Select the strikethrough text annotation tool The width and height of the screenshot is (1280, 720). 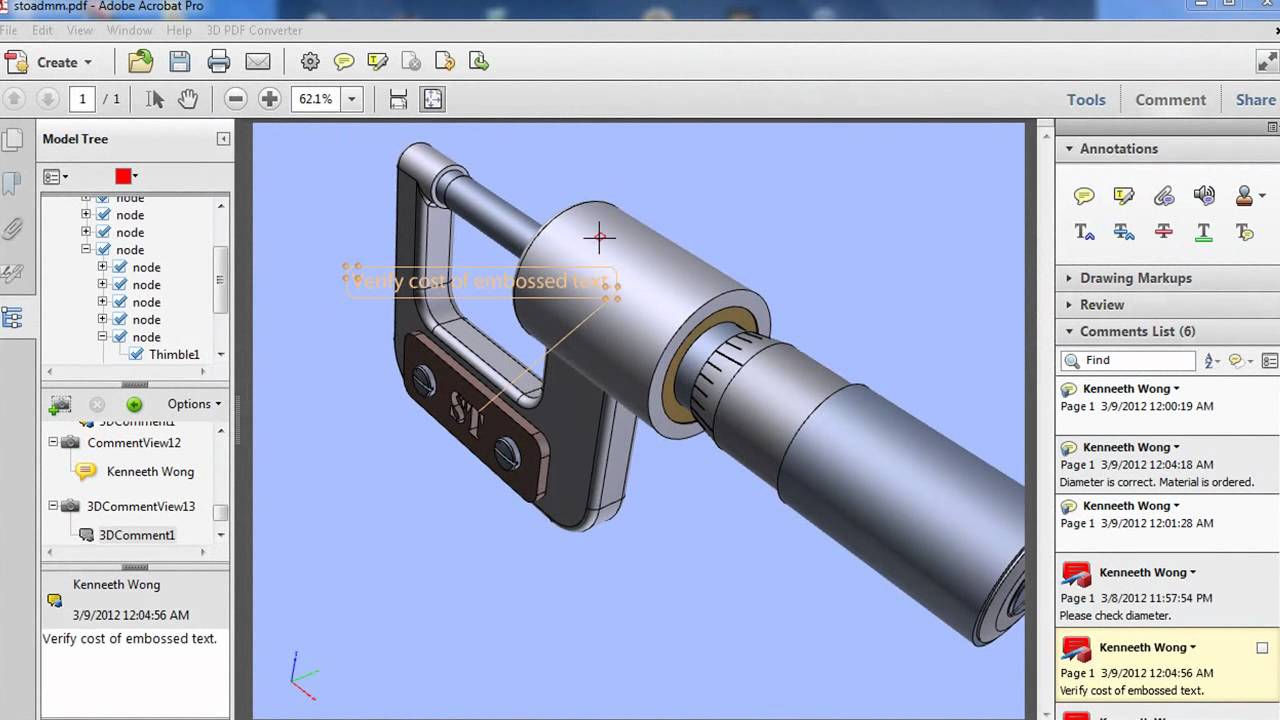click(x=1164, y=232)
